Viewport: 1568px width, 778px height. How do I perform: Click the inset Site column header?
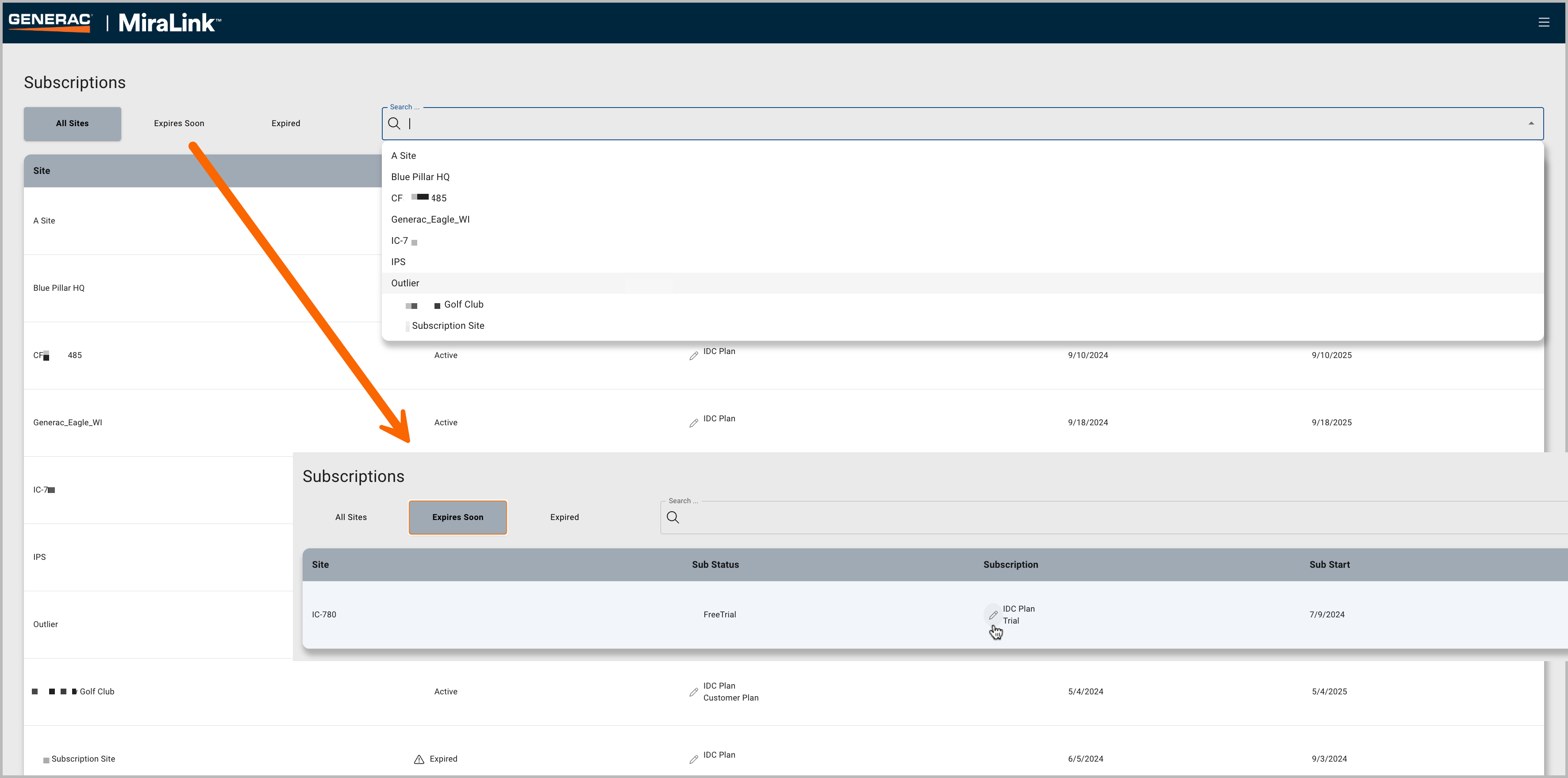click(x=320, y=565)
